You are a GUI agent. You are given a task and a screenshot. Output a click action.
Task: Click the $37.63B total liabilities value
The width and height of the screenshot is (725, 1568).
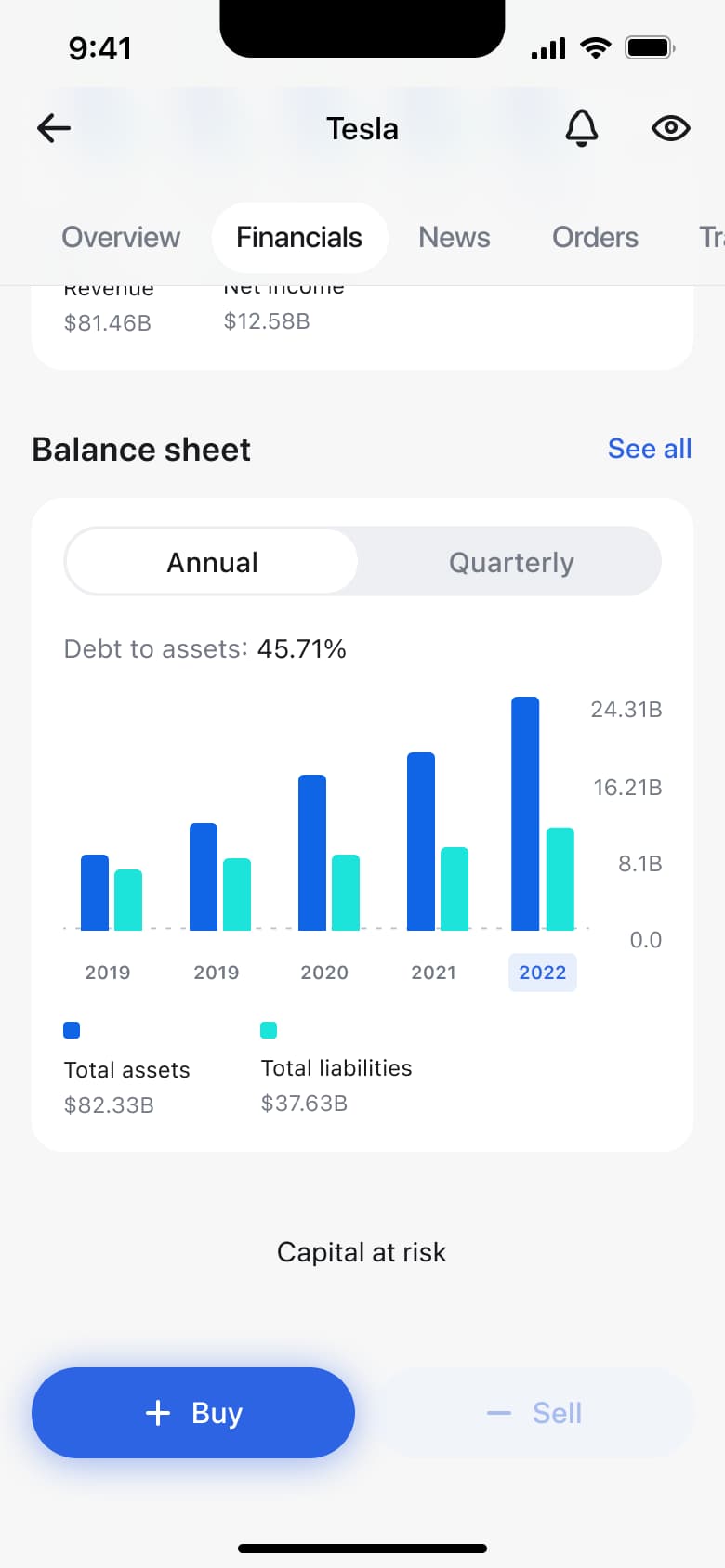[x=304, y=1104]
